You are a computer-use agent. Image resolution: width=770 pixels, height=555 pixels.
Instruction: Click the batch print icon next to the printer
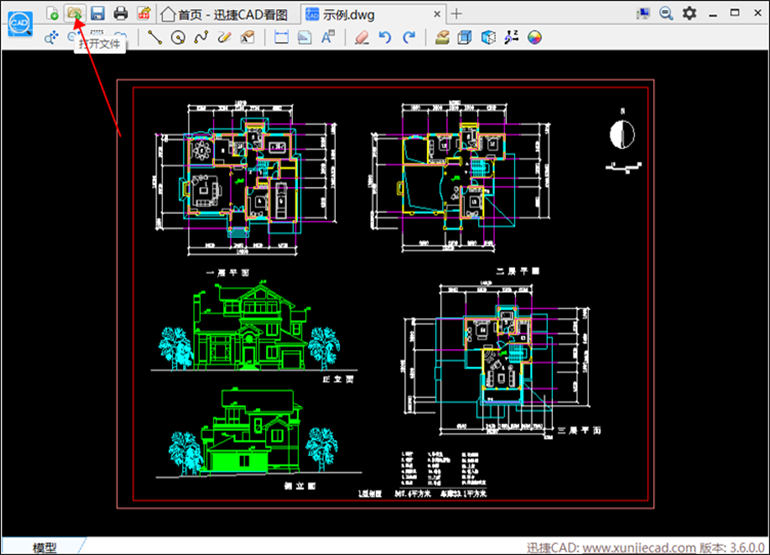click(143, 13)
